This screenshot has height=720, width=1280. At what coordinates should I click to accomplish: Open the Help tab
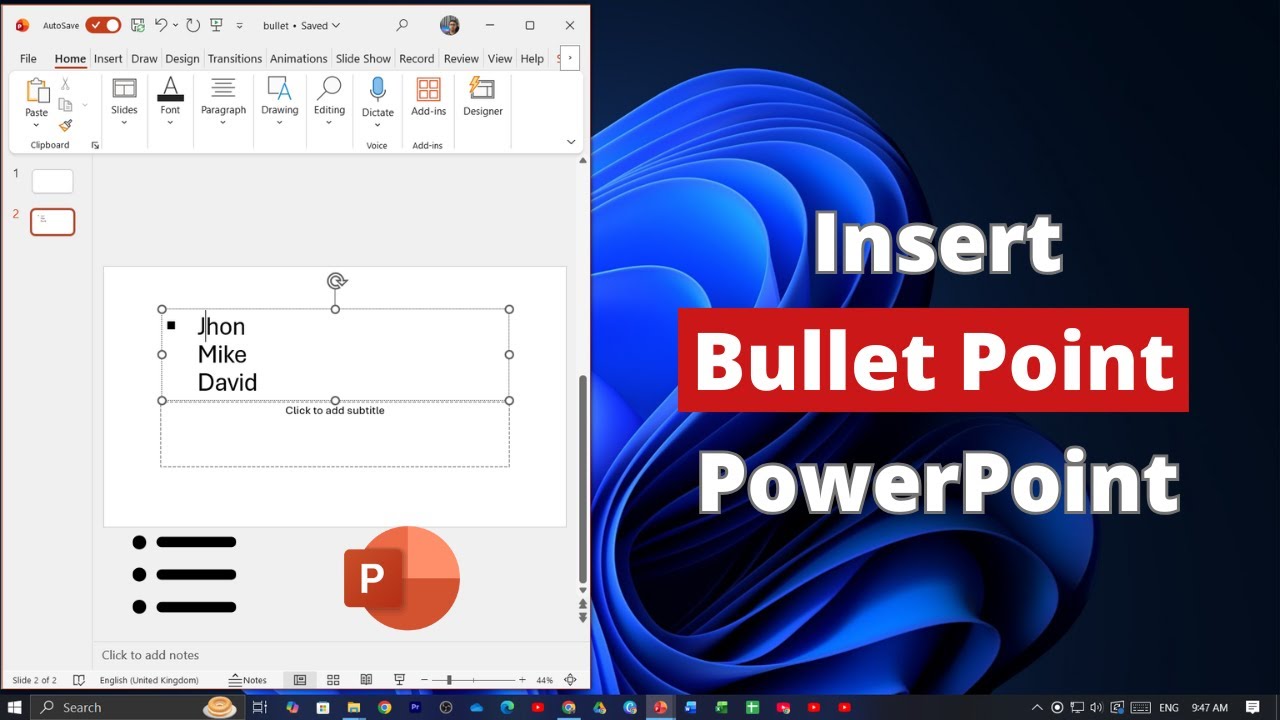532,59
